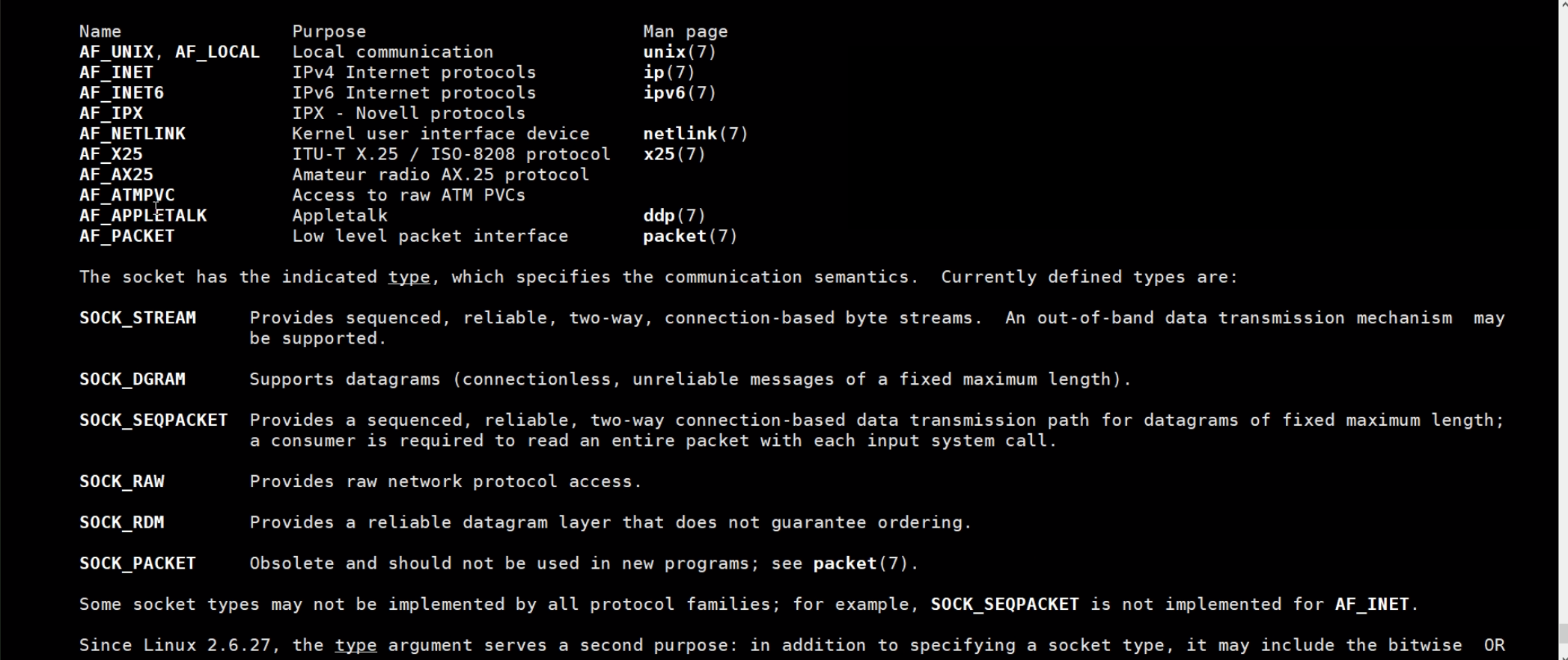The image size is (1568, 660).
Task: Click the "Purpose" column header
Action: pos(329,31)
